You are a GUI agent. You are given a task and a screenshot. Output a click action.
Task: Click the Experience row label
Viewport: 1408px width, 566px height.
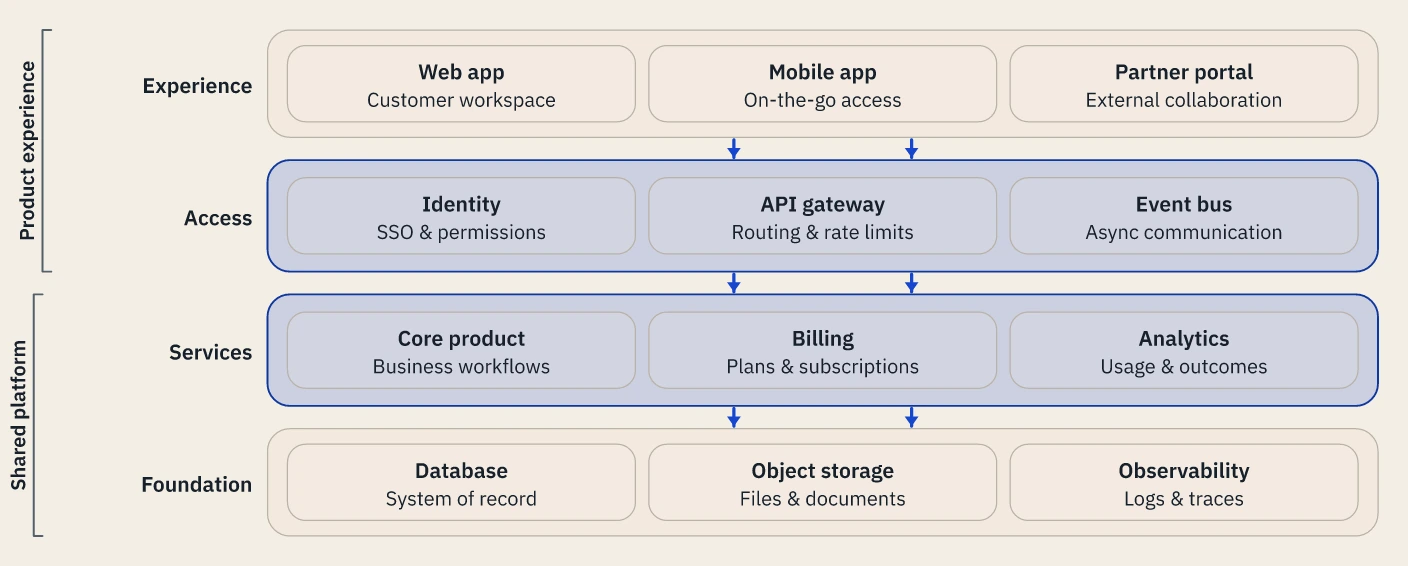tap(197, 86)
